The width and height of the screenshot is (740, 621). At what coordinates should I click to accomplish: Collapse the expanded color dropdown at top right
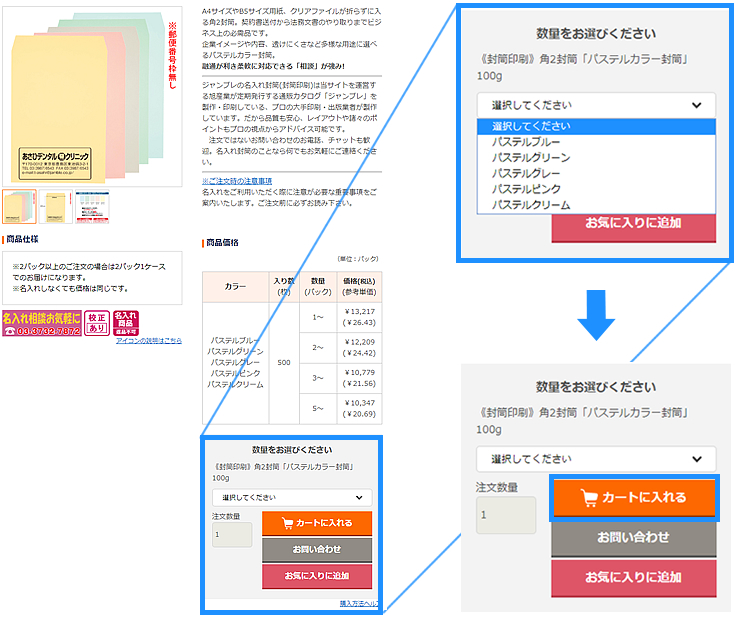pos(596,104)
